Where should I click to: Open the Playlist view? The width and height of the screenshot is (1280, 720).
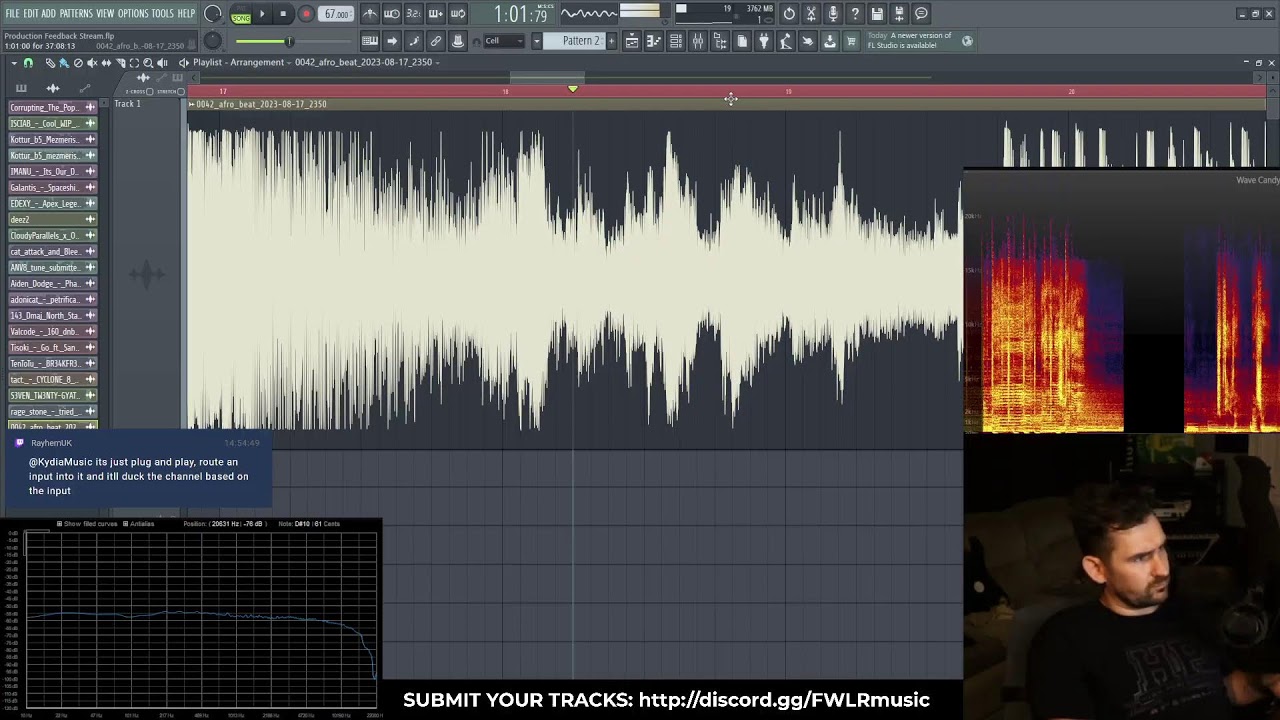(632, 41)
